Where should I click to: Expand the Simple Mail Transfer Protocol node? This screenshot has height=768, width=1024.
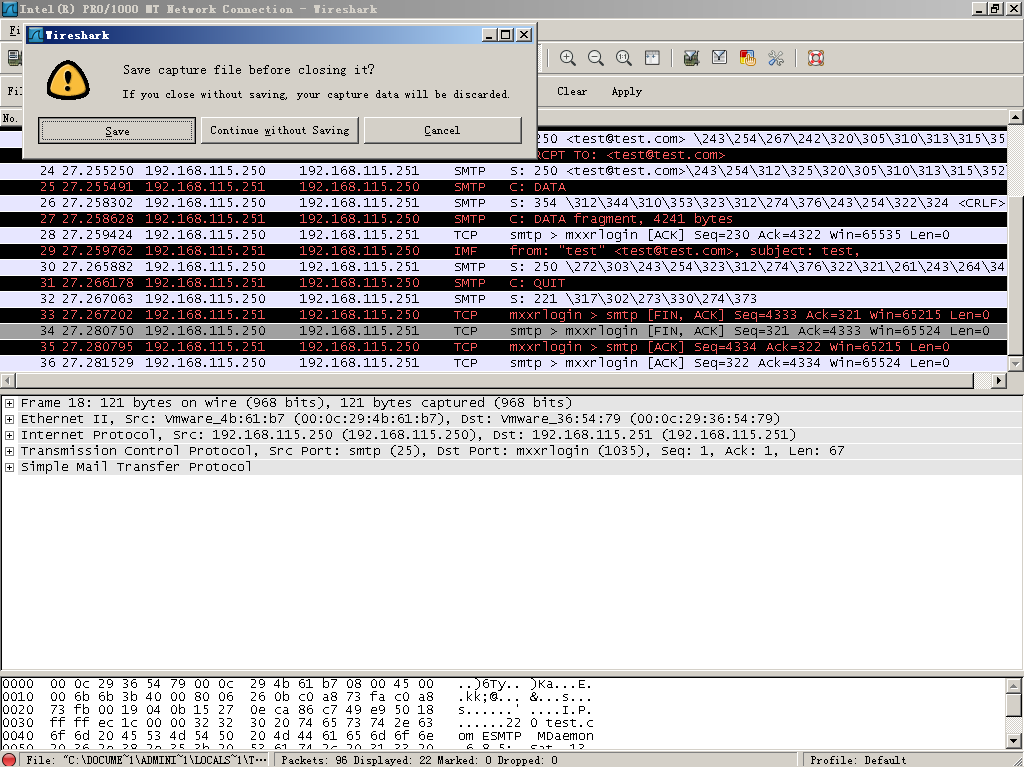pos(10,467)
